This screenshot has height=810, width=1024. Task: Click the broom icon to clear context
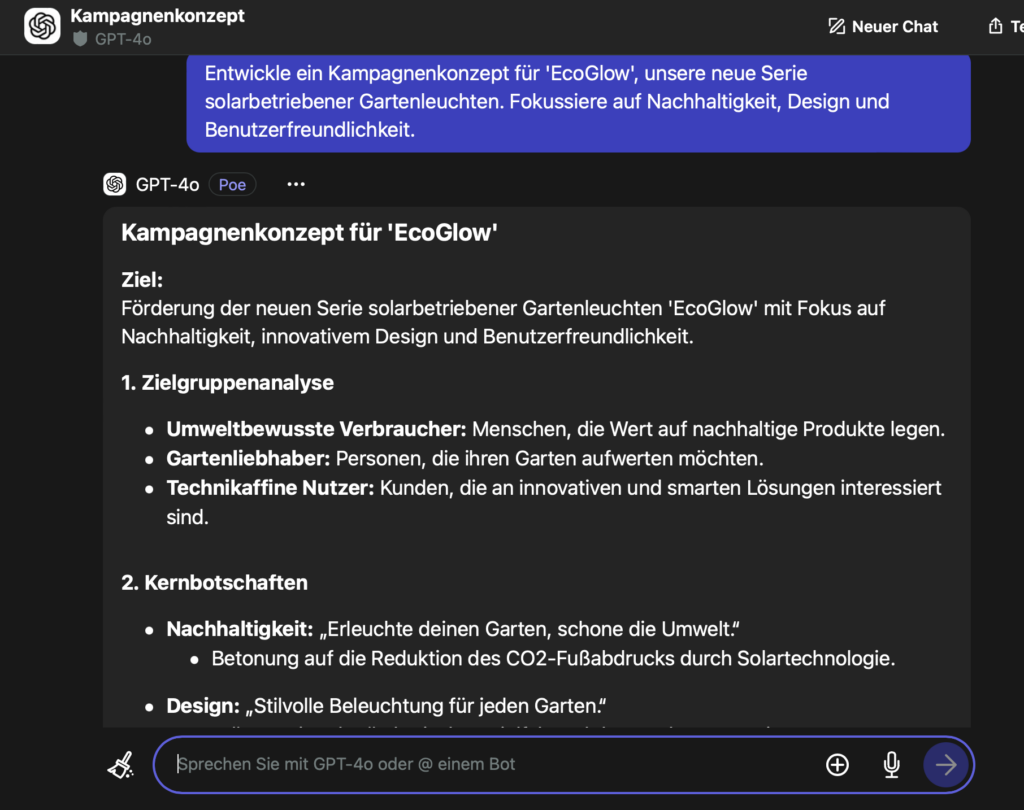click(121, 765)
